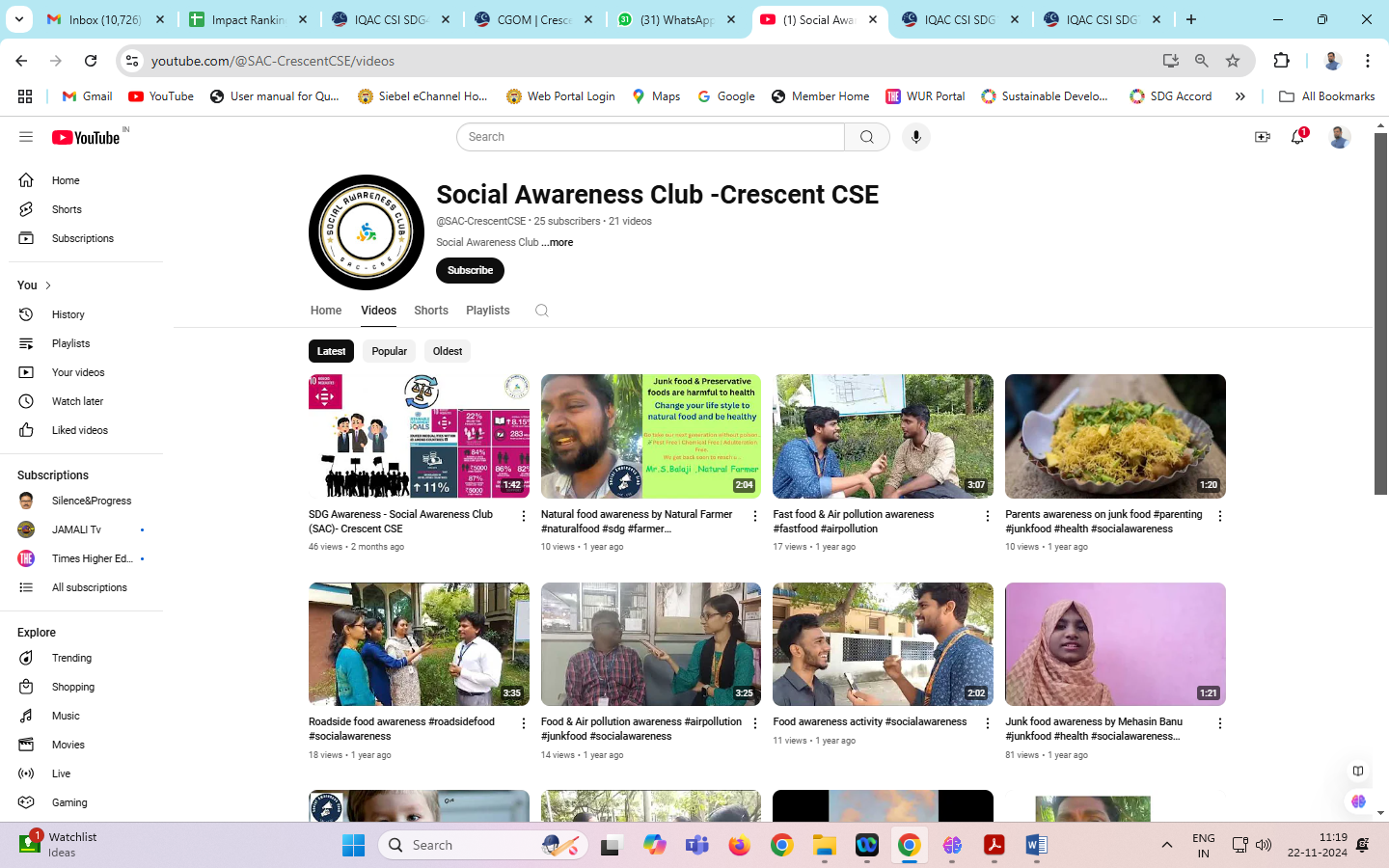Select the Latest sort chip
This screenshot has width=1389, height=868.
coord(331,351)
